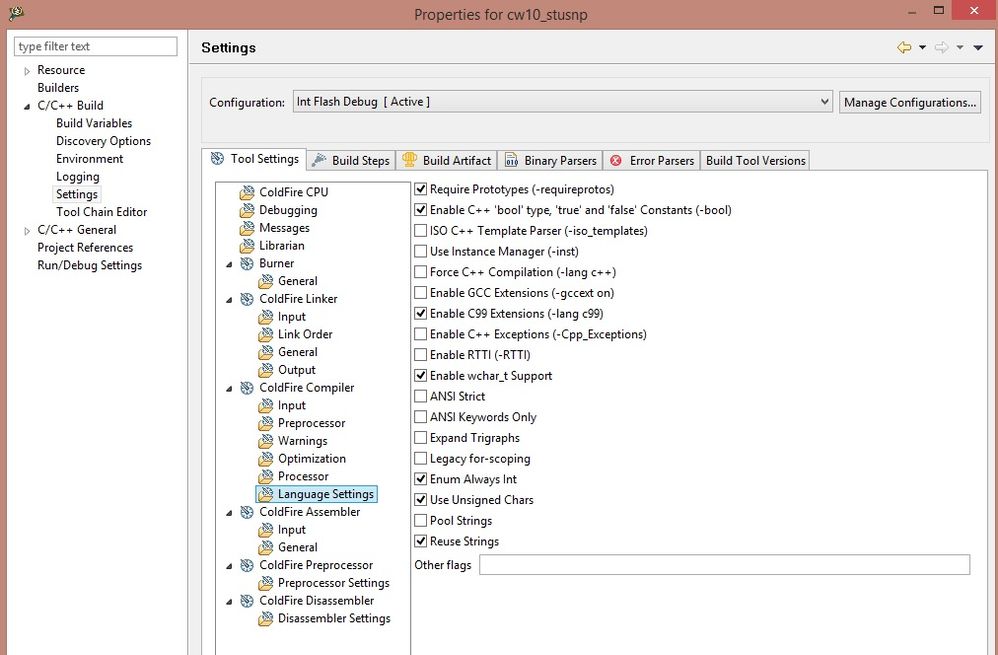The width and height of the screenshot is (998, 655).
Task: Uncheck Enable C99 Extensions option
Action: (x=421, y=314)
